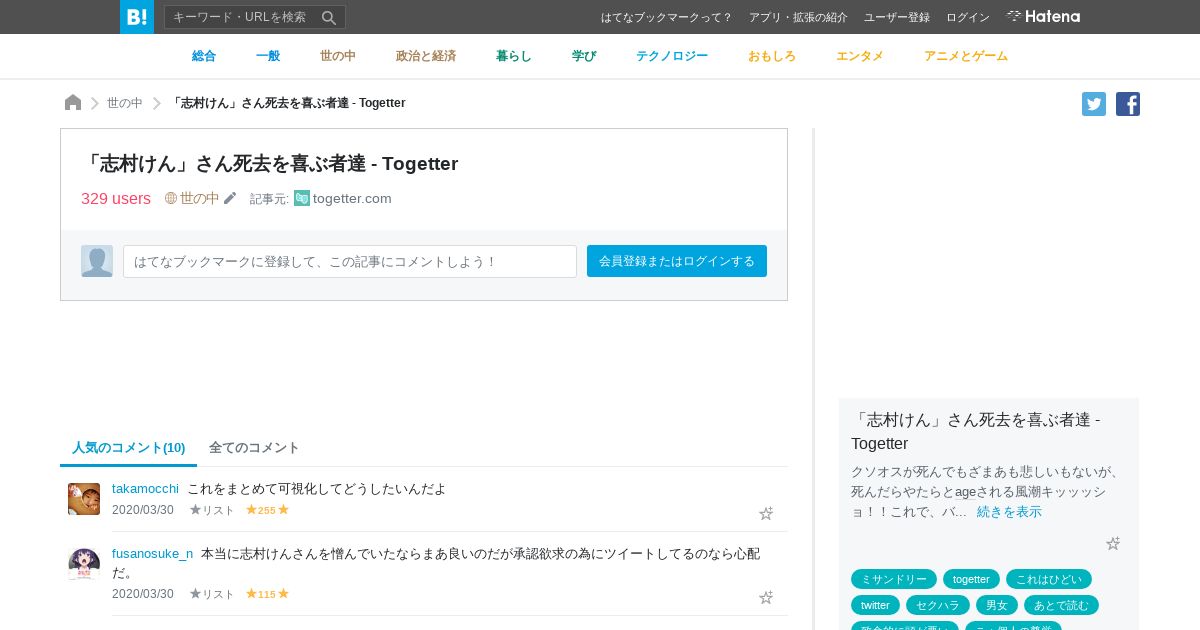Click the セクハラ tag
1200x630 pixels.
(938, 605)
